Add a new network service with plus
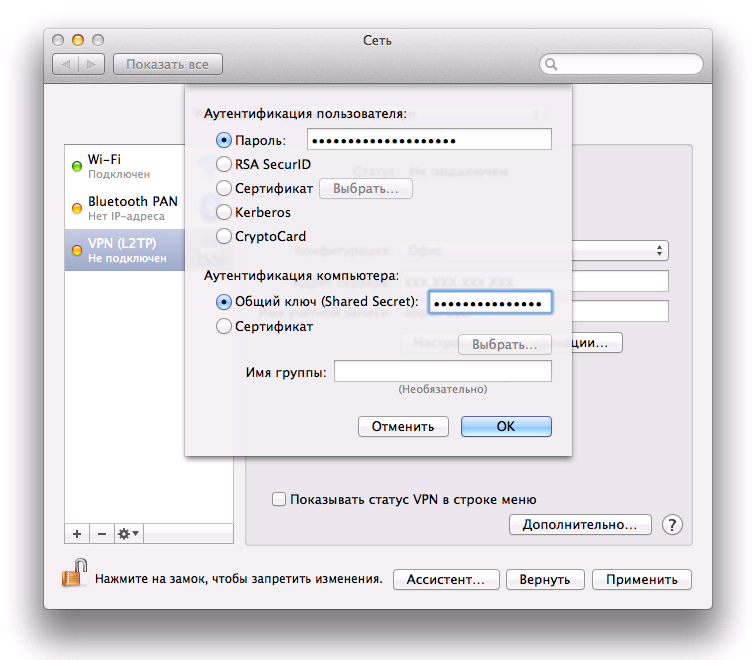The width and height of the screenshot is (753, 660). pos(77,534)
